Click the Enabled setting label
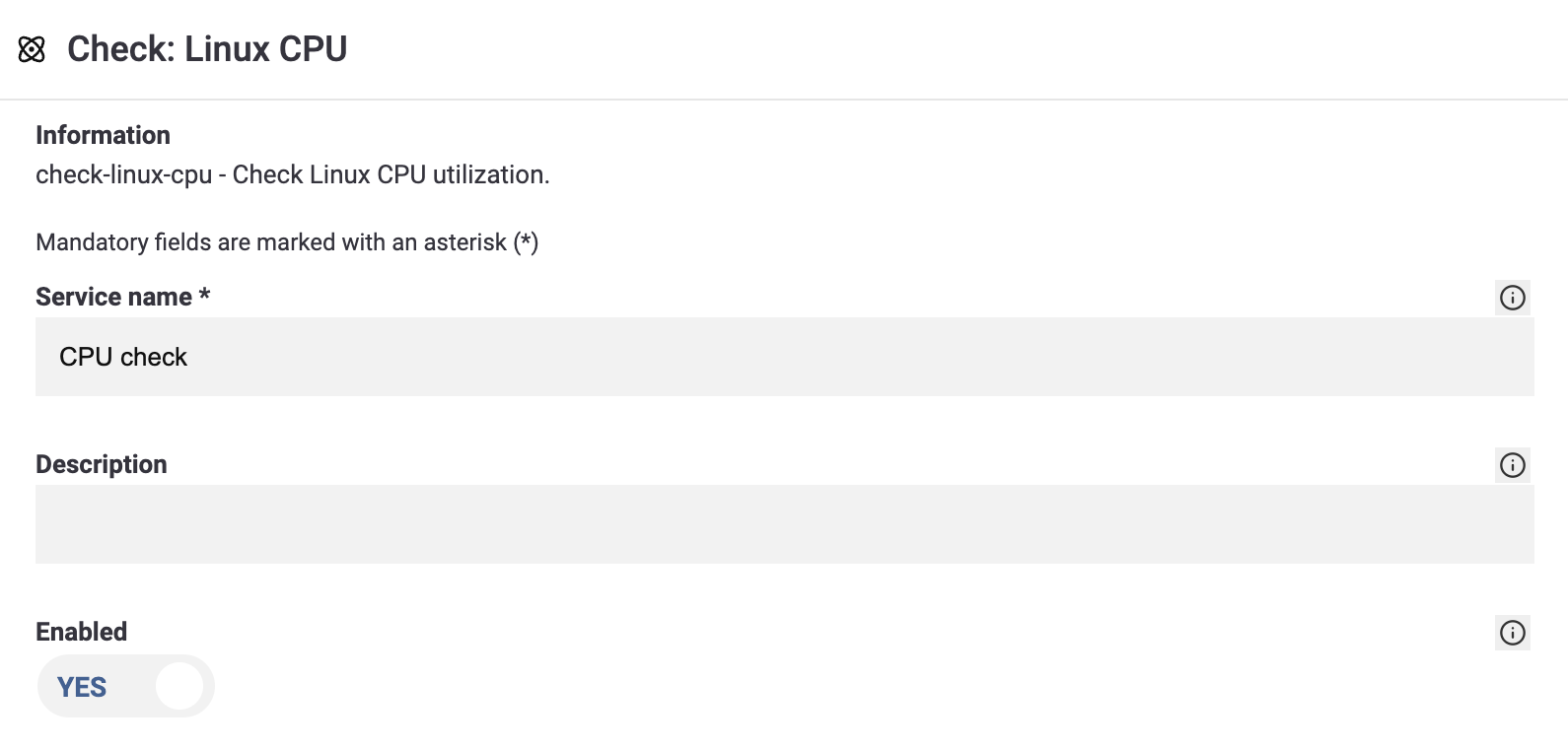 [x=82, y=632]
